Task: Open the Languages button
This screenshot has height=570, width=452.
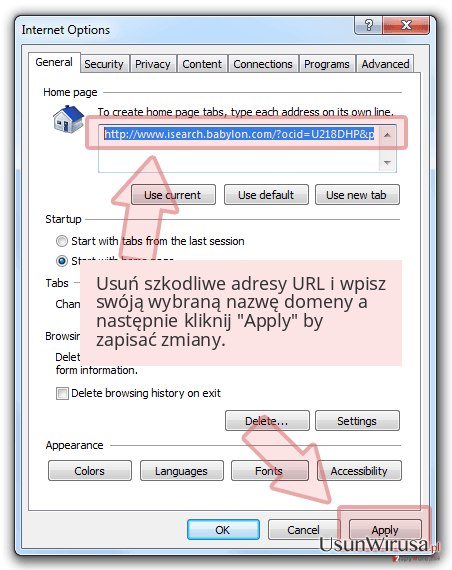Action: click(x=182, y=471)
